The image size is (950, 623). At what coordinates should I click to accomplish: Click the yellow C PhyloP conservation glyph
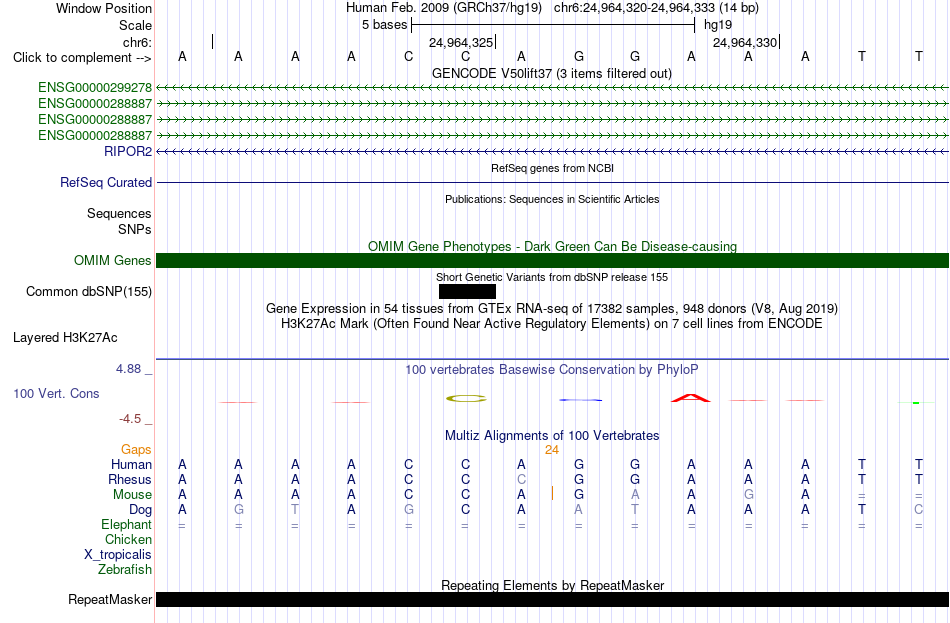[x=466, y=398]
